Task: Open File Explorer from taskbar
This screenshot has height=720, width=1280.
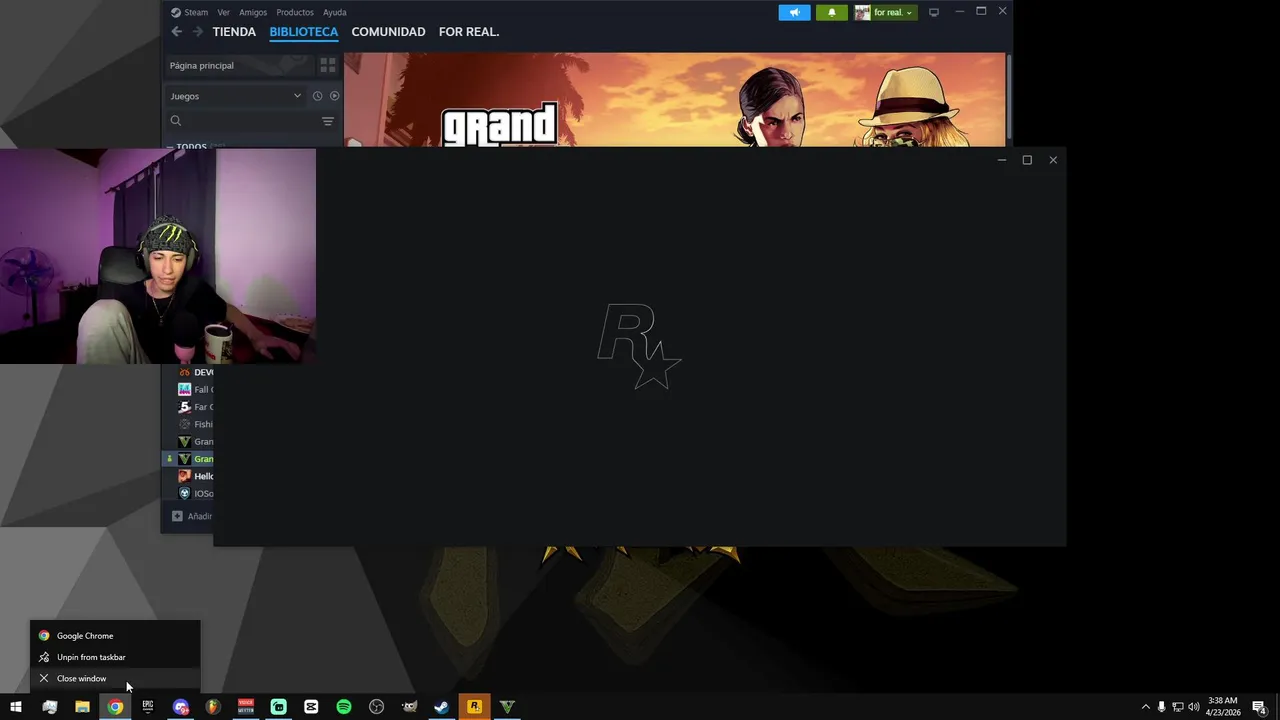Action: 82,707
